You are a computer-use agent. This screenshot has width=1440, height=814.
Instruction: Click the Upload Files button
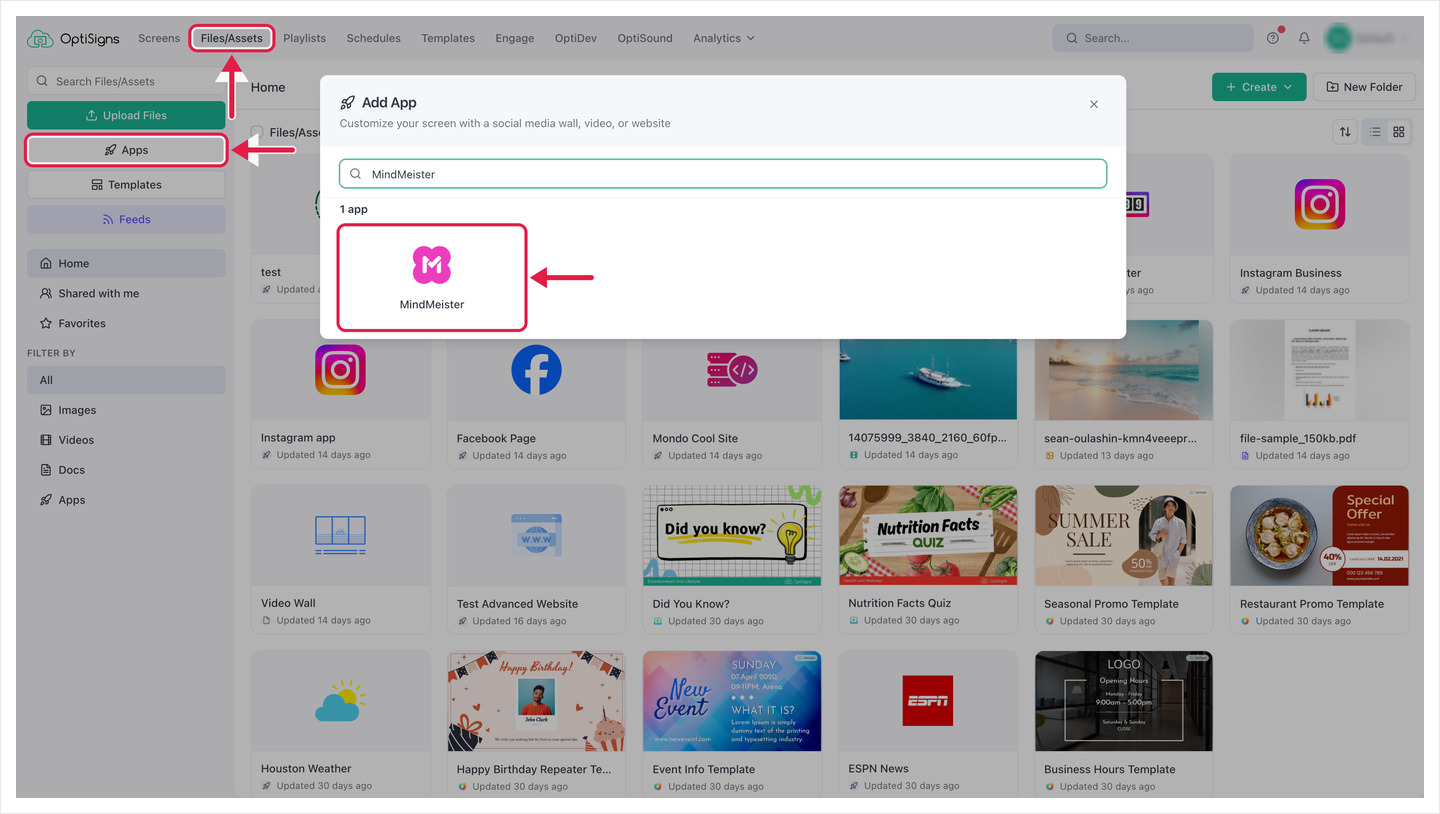tap(126, 115)
